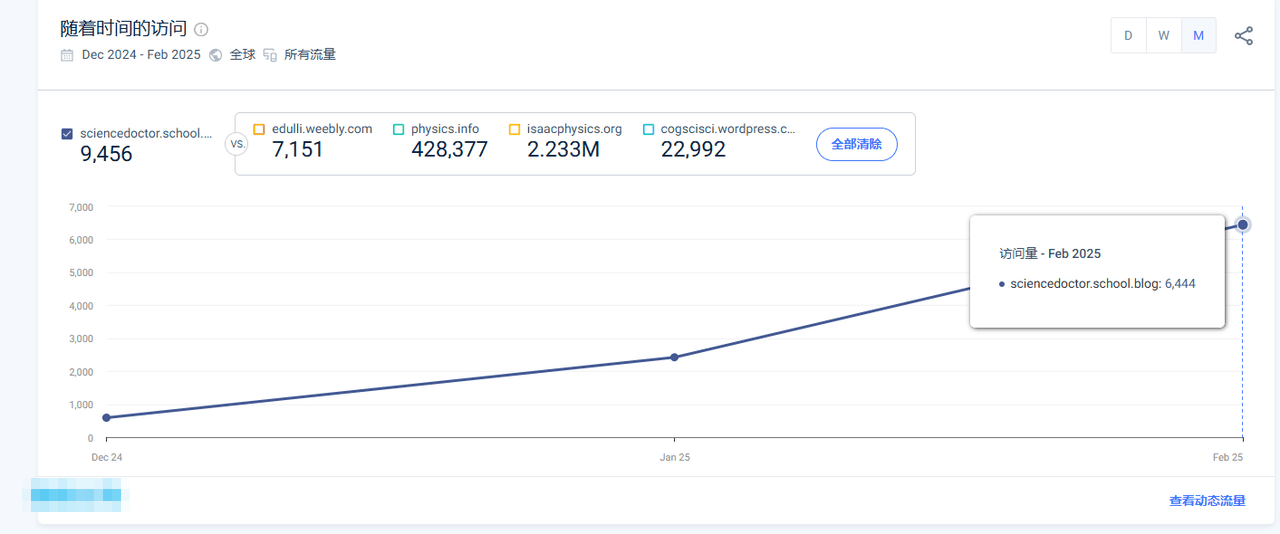
Task: Click the Dec 24 data point on chart
Action: click(106, 417)
